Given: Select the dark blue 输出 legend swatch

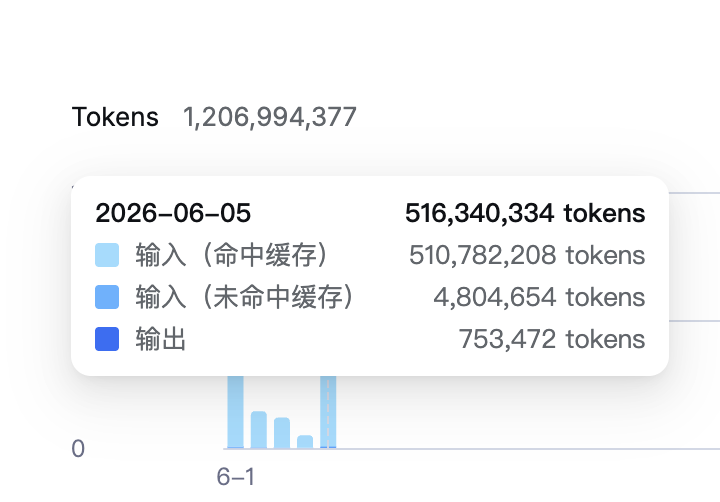Looking at the screenshot, I should point(107,339).
